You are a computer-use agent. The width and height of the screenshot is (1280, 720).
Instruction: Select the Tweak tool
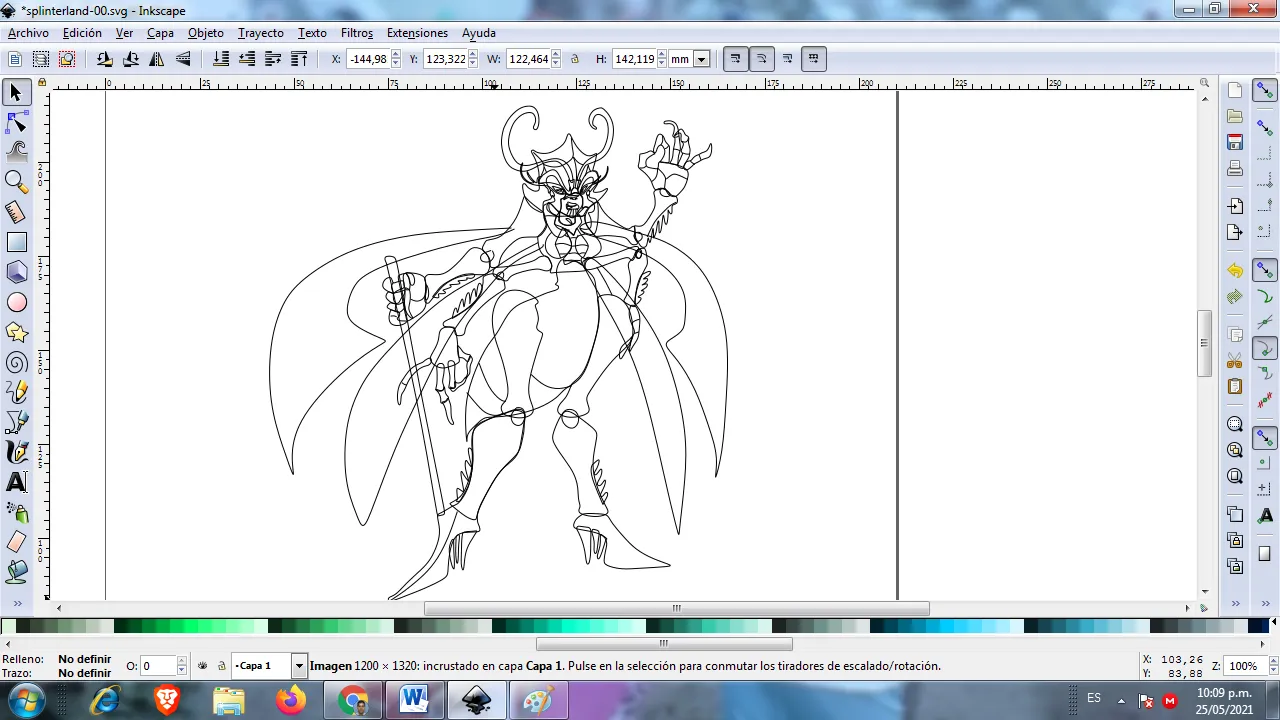point(16,152)
